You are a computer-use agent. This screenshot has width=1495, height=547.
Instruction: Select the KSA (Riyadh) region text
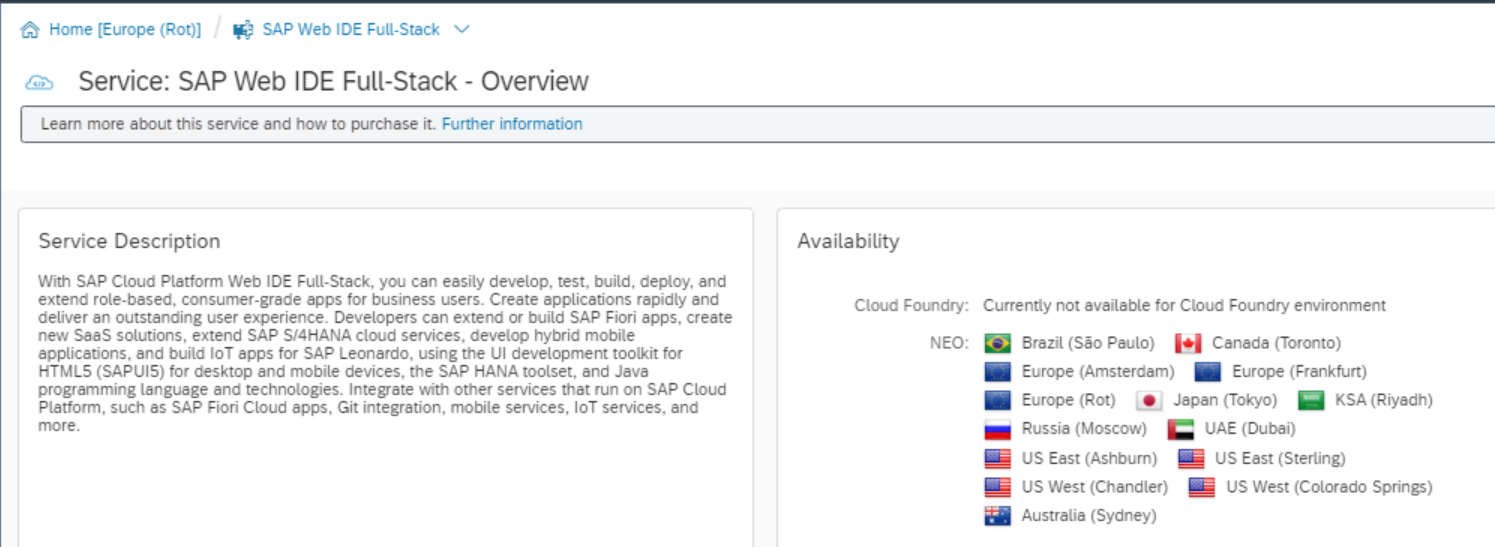(x=1384, y=400)
